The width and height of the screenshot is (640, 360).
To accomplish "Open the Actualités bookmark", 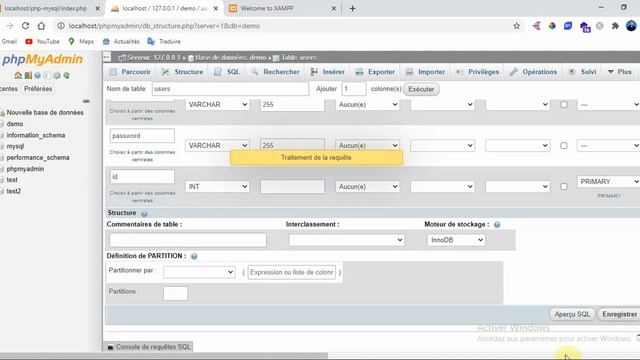I will tap(121, 41).
